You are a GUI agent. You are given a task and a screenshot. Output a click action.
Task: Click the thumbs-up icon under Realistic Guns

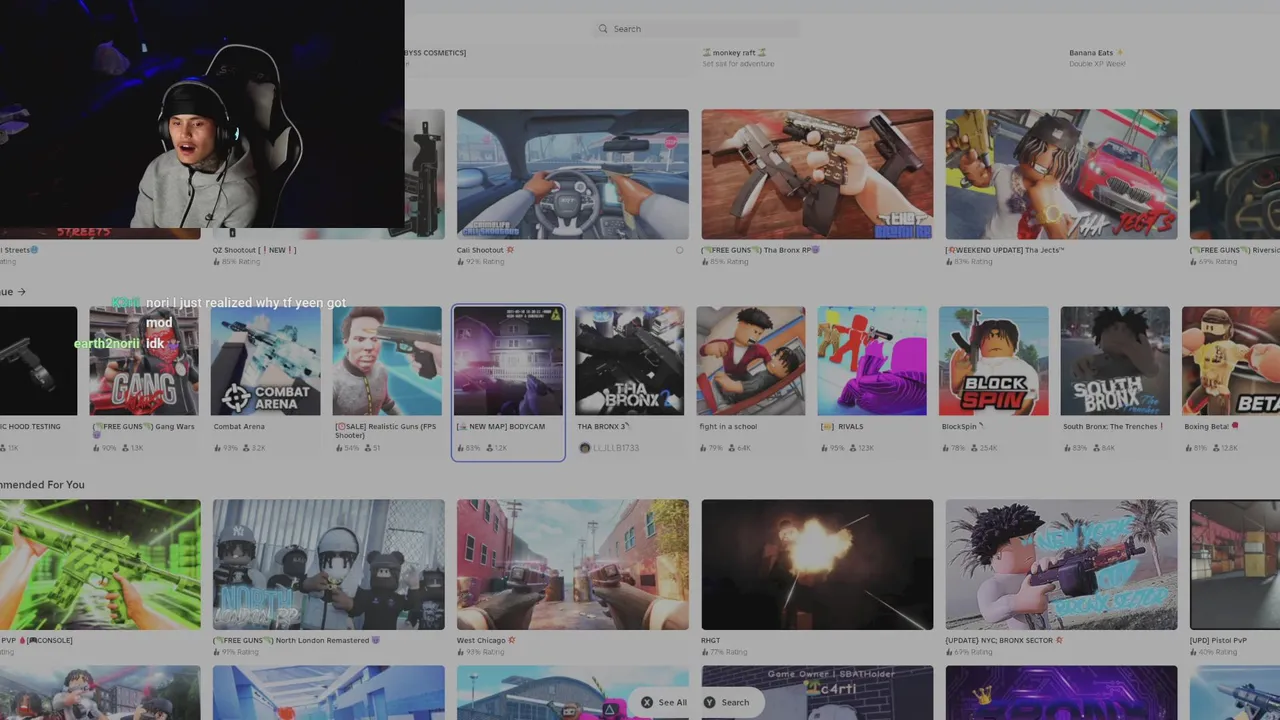point(339,448)
